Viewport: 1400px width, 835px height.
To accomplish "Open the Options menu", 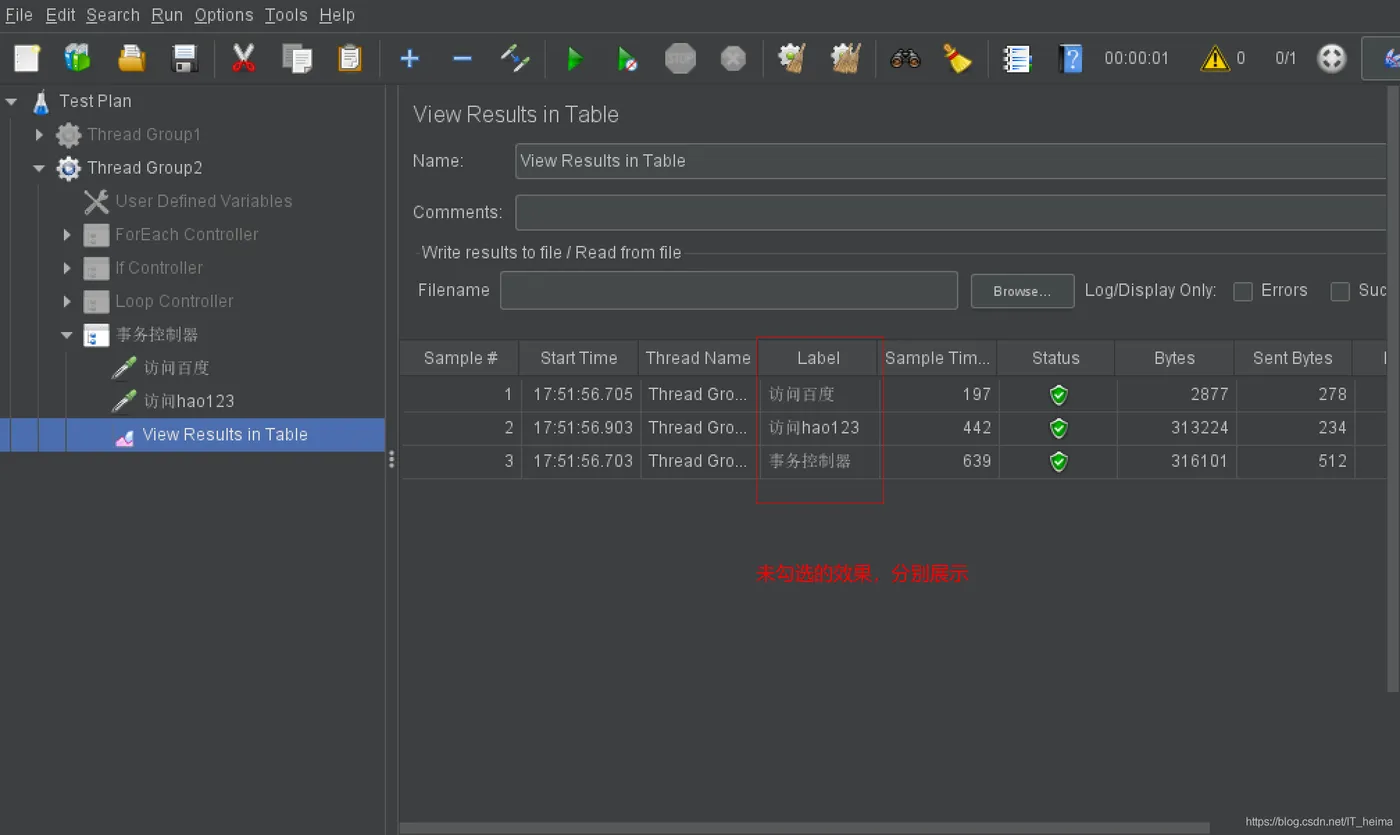I will click(x=224, y=15).
